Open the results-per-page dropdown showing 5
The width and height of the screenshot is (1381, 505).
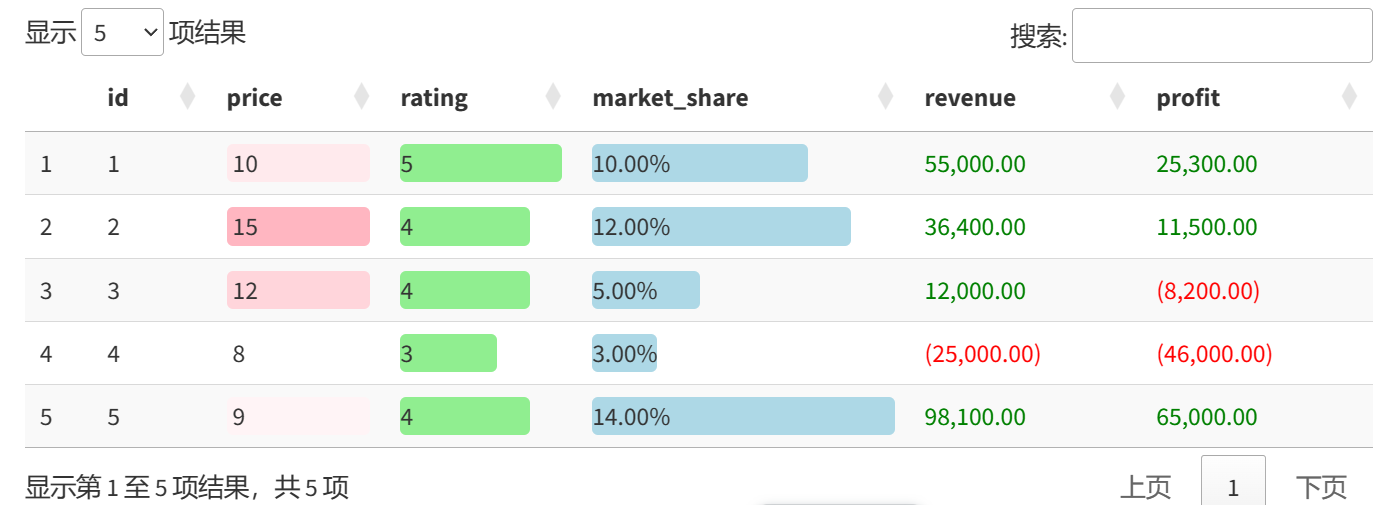[x=122, y=33]
